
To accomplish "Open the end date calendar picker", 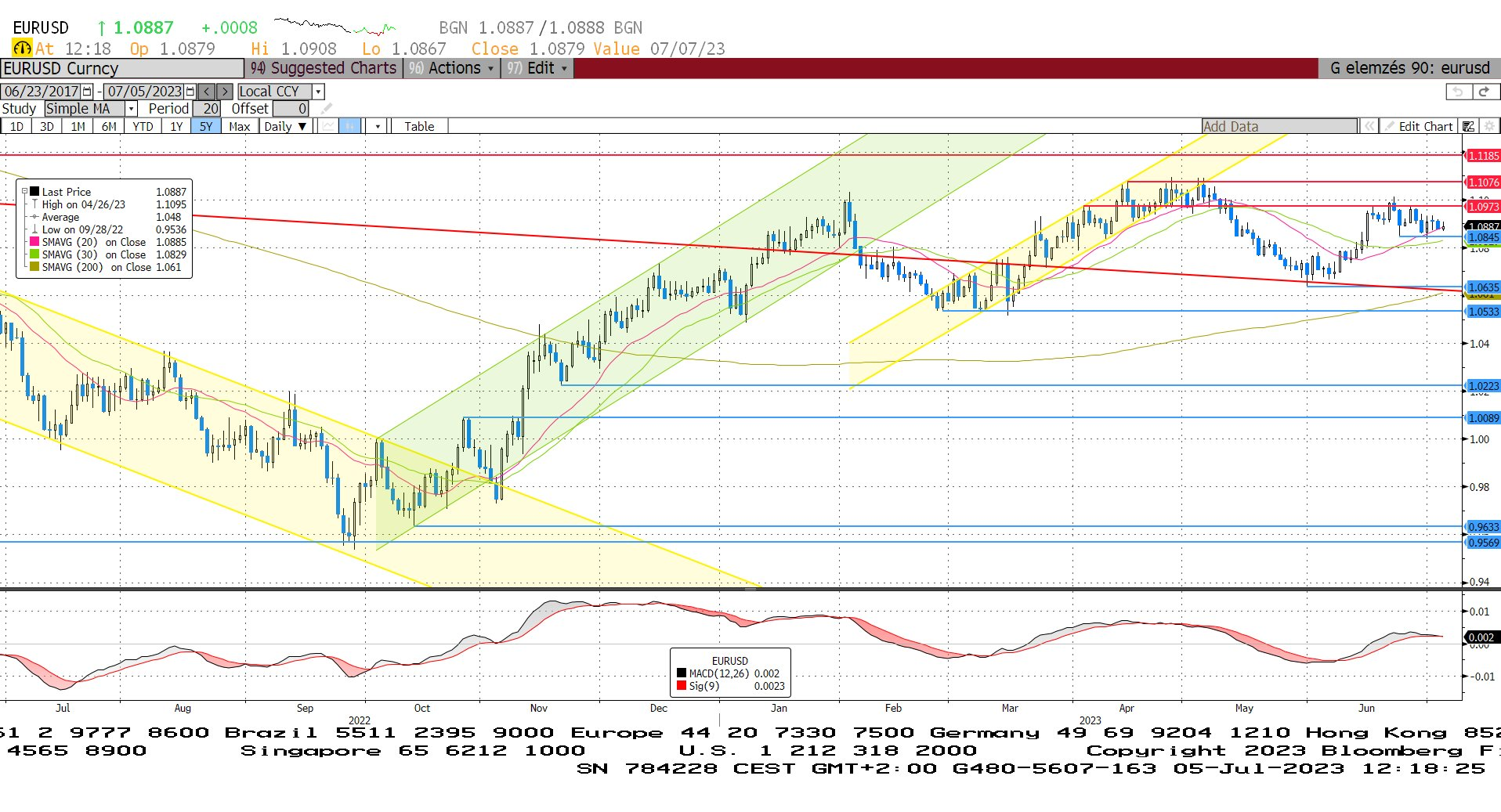I will (190, 92).
